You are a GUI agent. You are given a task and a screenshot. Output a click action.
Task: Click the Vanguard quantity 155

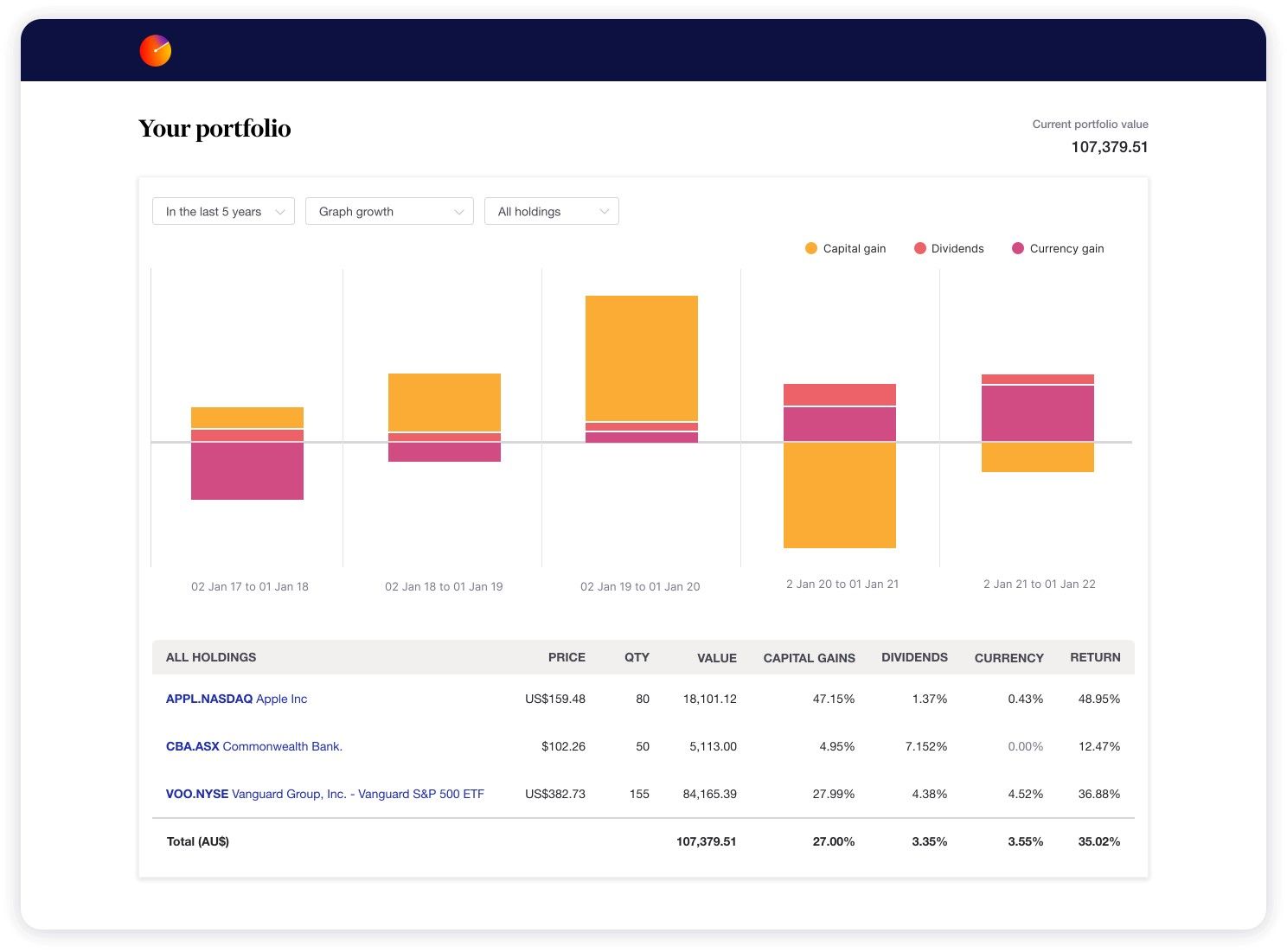pyautogui.click(x=639, y=794)
